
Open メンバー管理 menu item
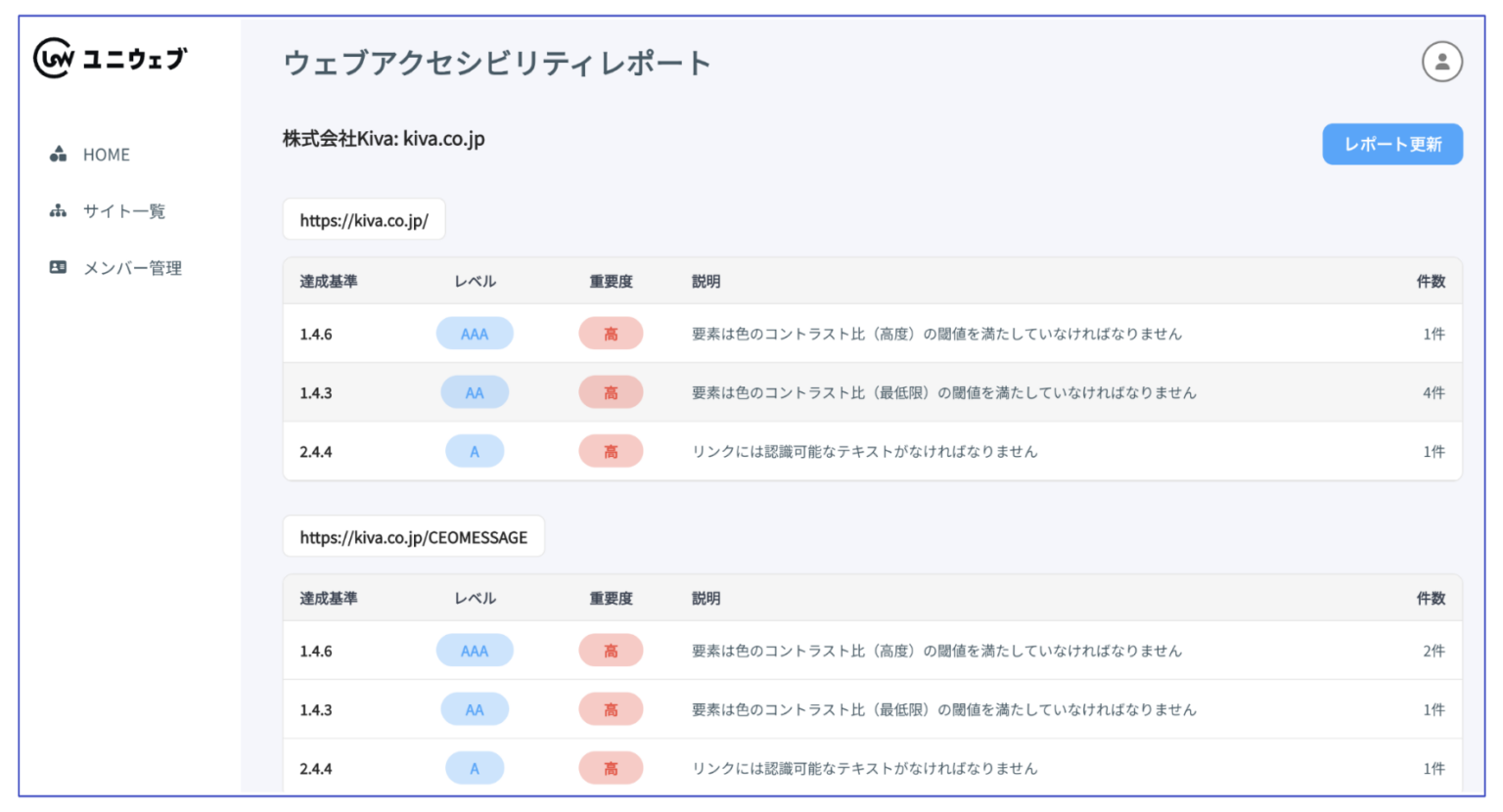click(x=132, y=268)
